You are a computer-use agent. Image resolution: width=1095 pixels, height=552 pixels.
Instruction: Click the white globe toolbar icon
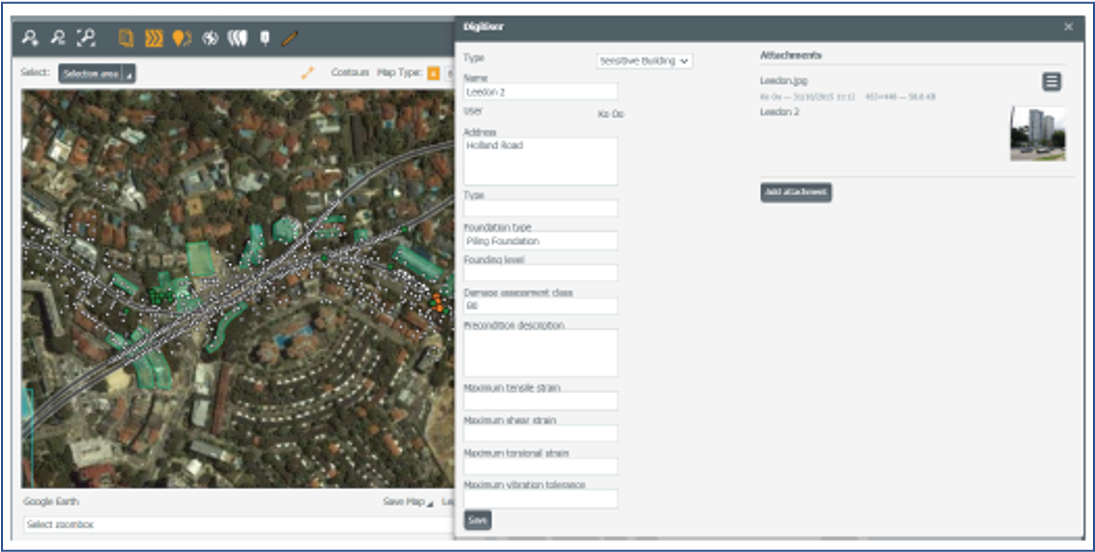coord(210,38)
